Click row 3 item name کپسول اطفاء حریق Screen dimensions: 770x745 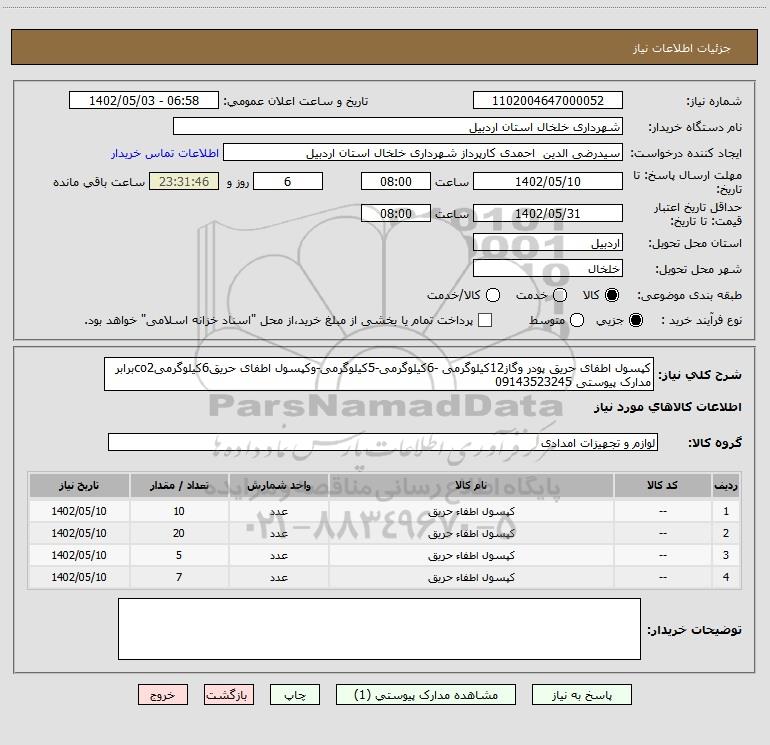tap(471, 555)
